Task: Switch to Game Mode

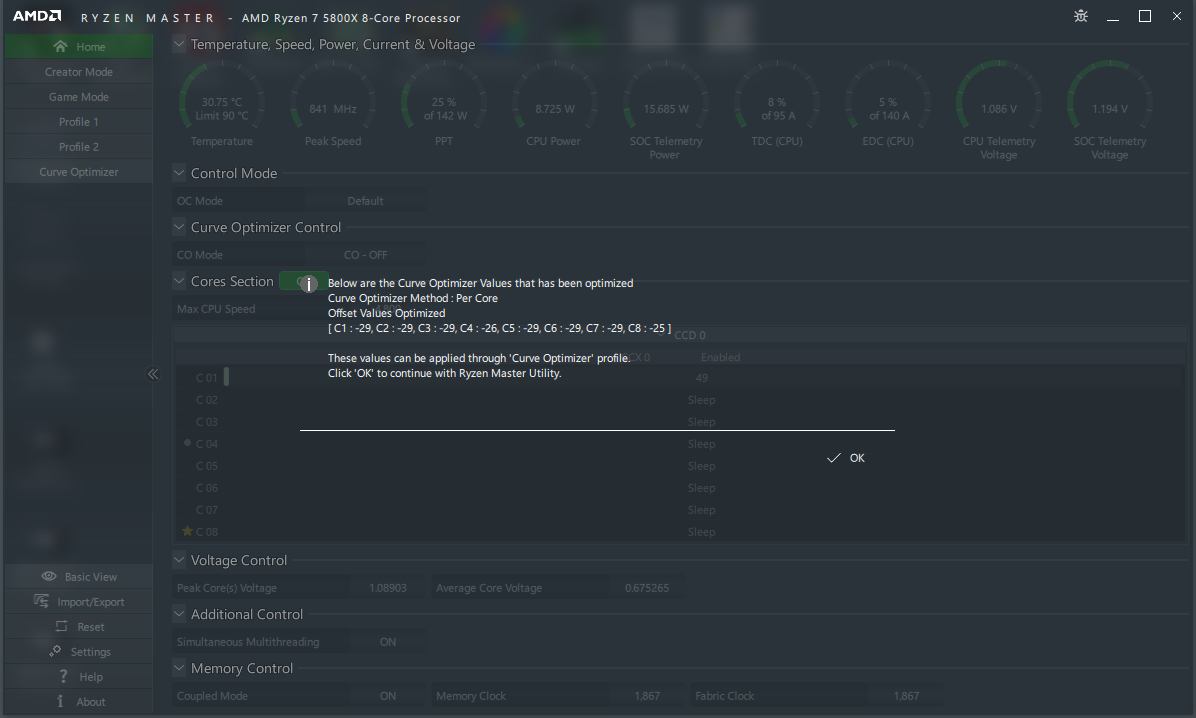Action: pyautogui.click(x=79, y=97)
